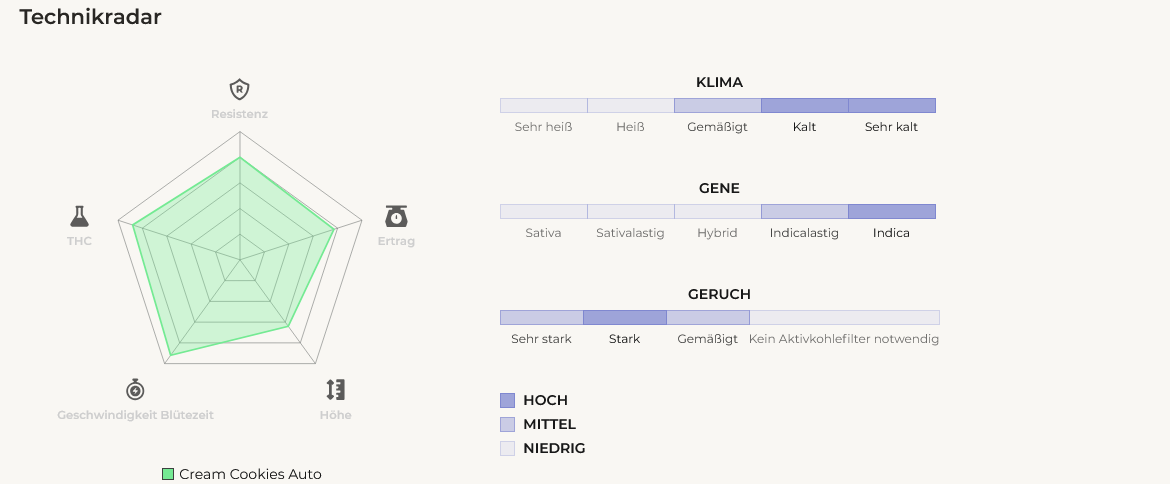The width and height of the screenshot is (1170, 484).
Task: Click the Blütezeit stopwatch icon
Action: click(x=135, y=389)
